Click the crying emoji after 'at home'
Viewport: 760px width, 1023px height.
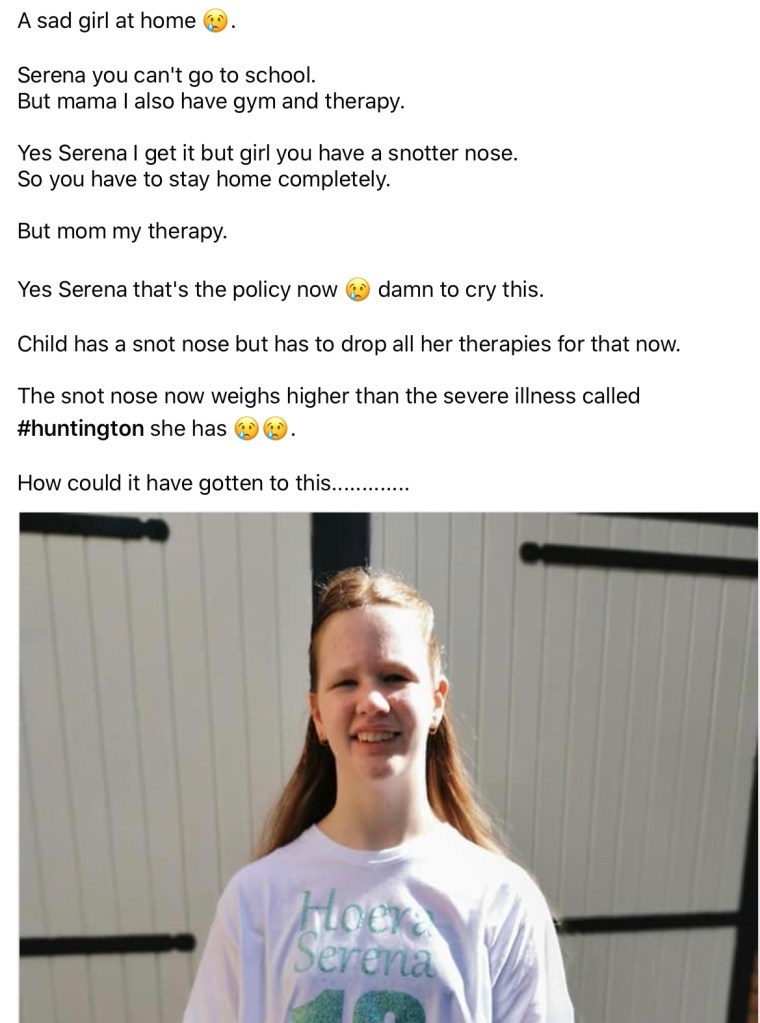tap(216, 22)
